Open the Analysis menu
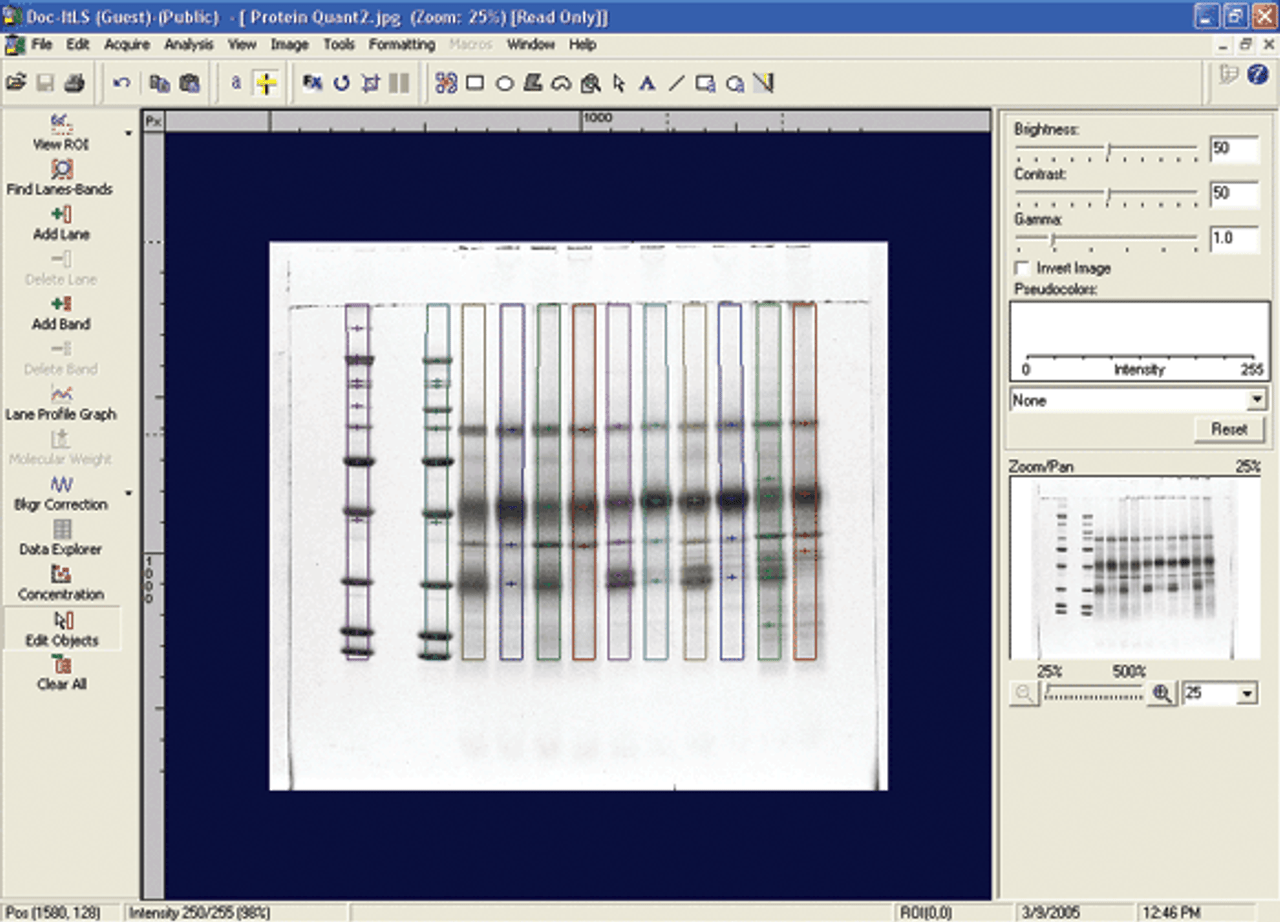 [x=189, y=44]
